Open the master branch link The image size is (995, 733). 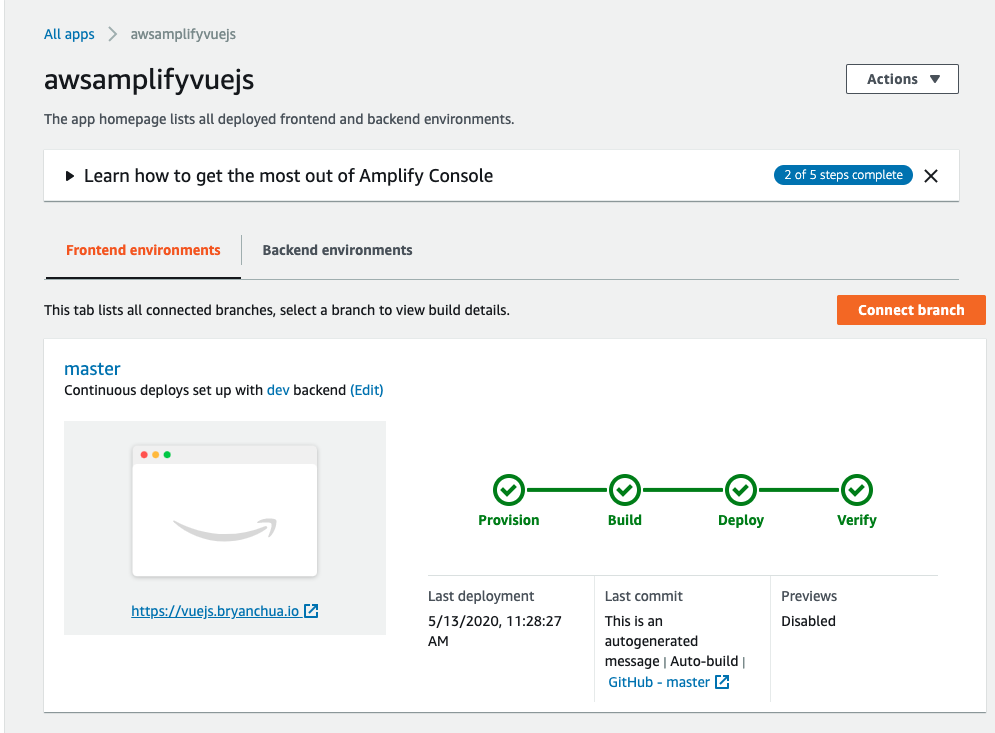click(92, 369)
